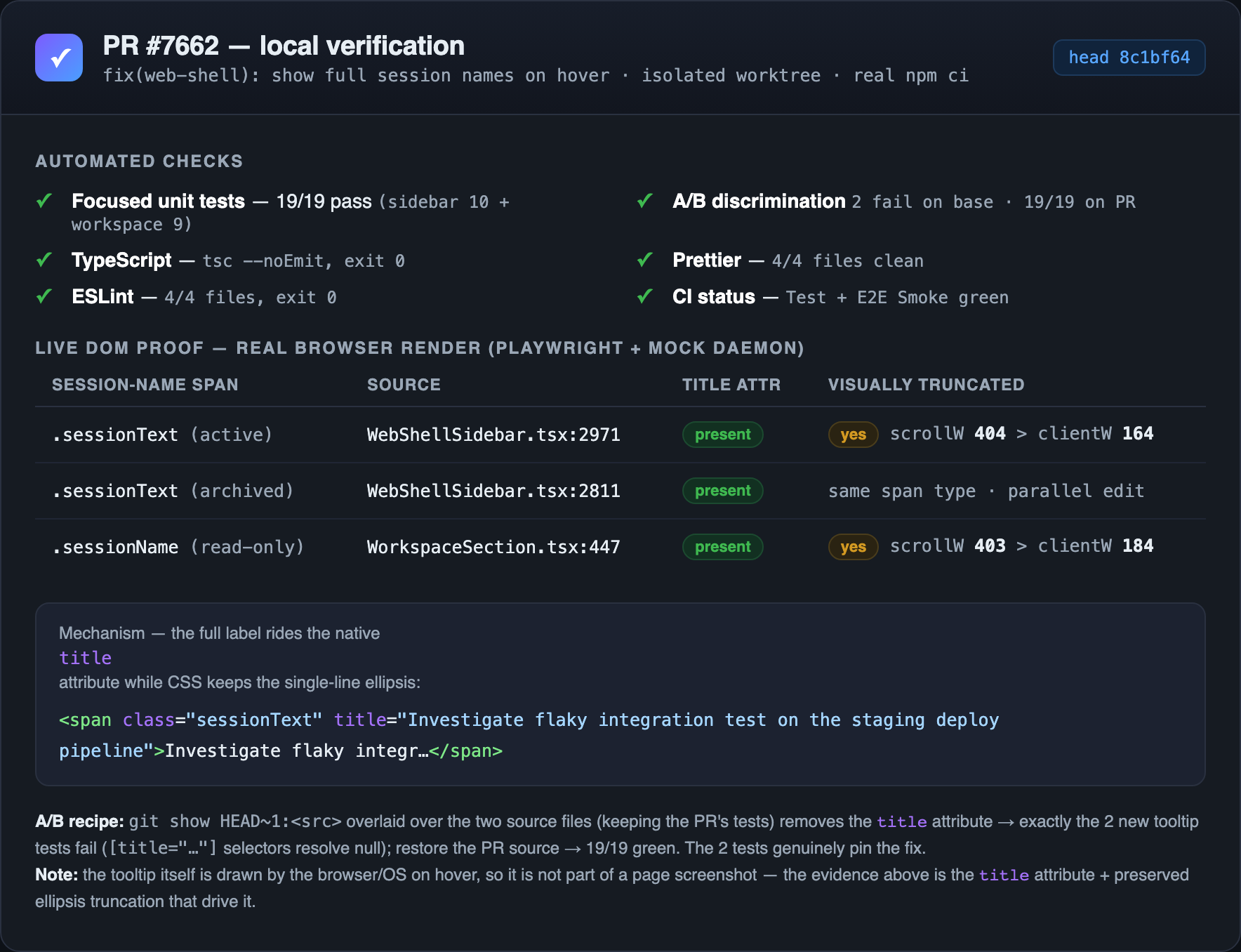
Task: Click the same span type parallel edit cell
Action: 986,491
